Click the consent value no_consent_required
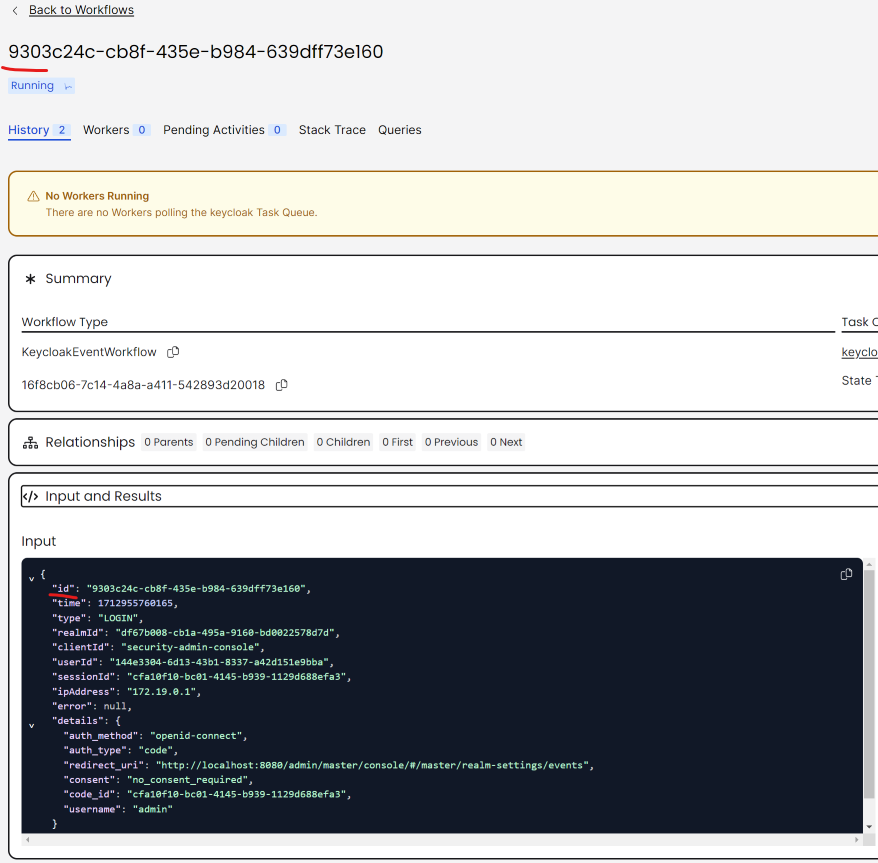Viewport: 878px width, 863px height. tap(188, 780)
